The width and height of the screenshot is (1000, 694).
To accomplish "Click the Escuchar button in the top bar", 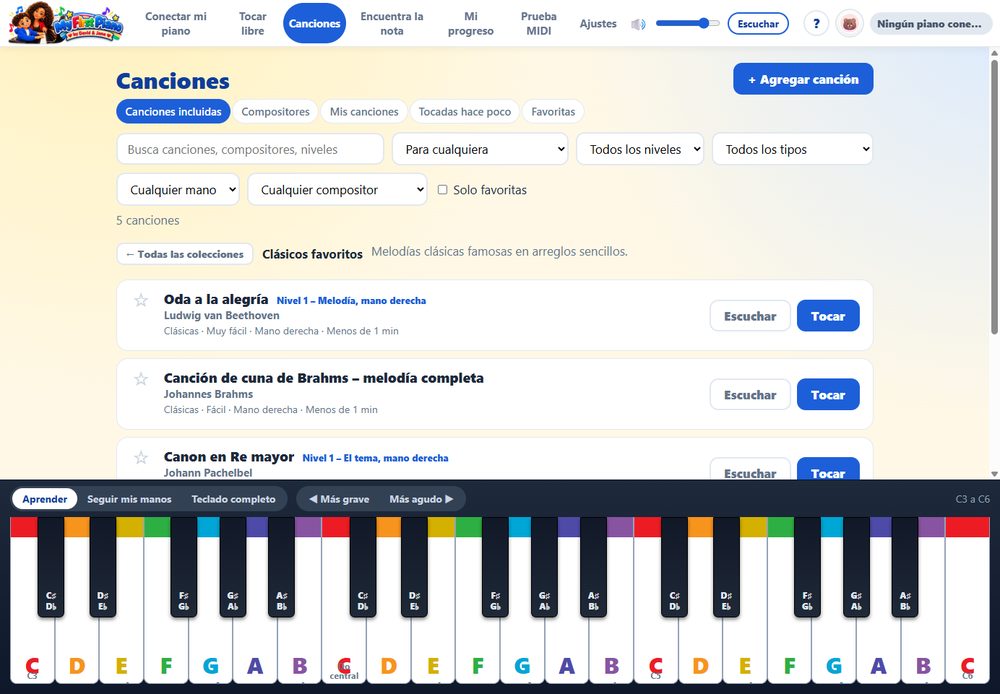I will coord(758,24).
